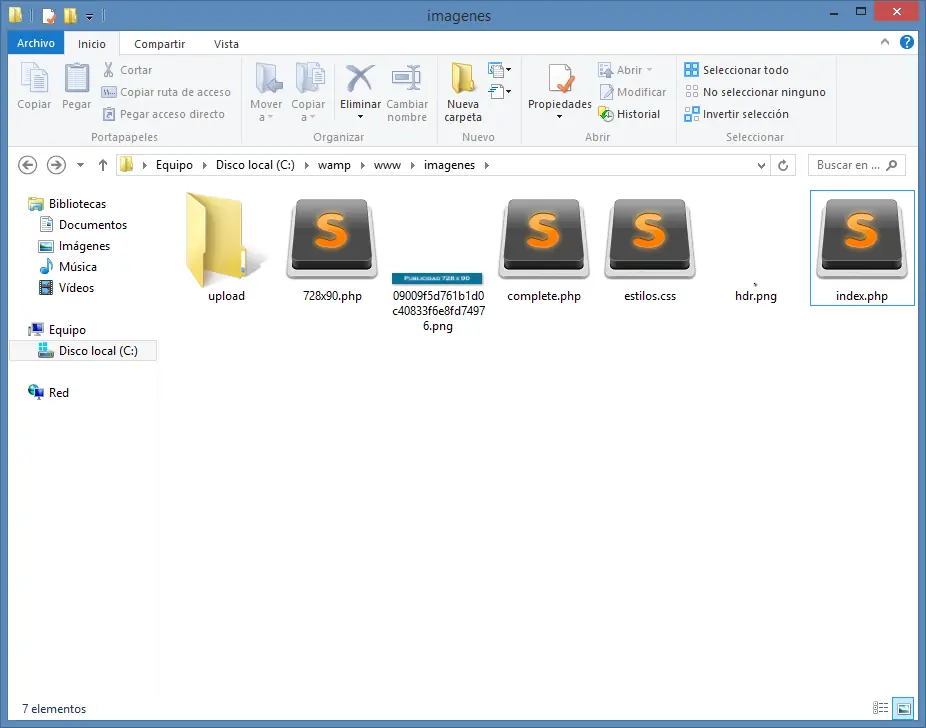Screen dimensions: 926x728
Task: Open Historial in the ribbon
Action: (630, 114)
